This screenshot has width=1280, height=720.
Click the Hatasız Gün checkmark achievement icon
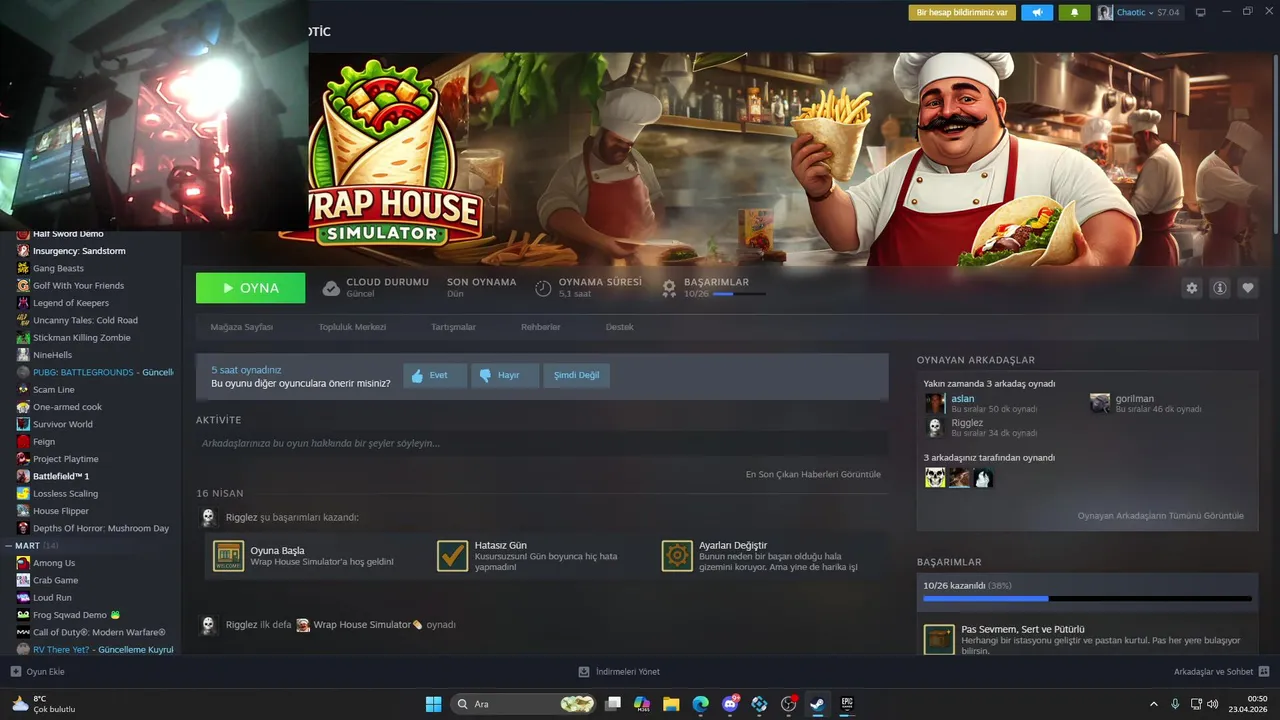click(x=453, y=556)
